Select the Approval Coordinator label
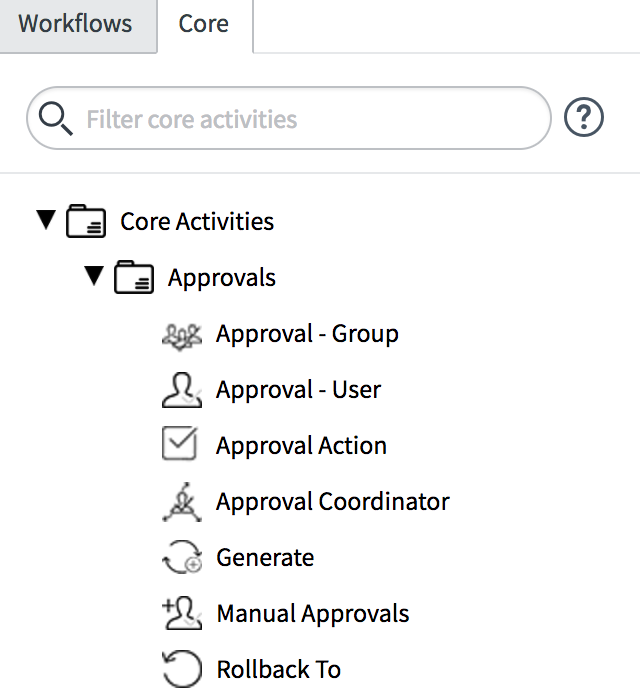The image size is (640, 698). [332, 502]
